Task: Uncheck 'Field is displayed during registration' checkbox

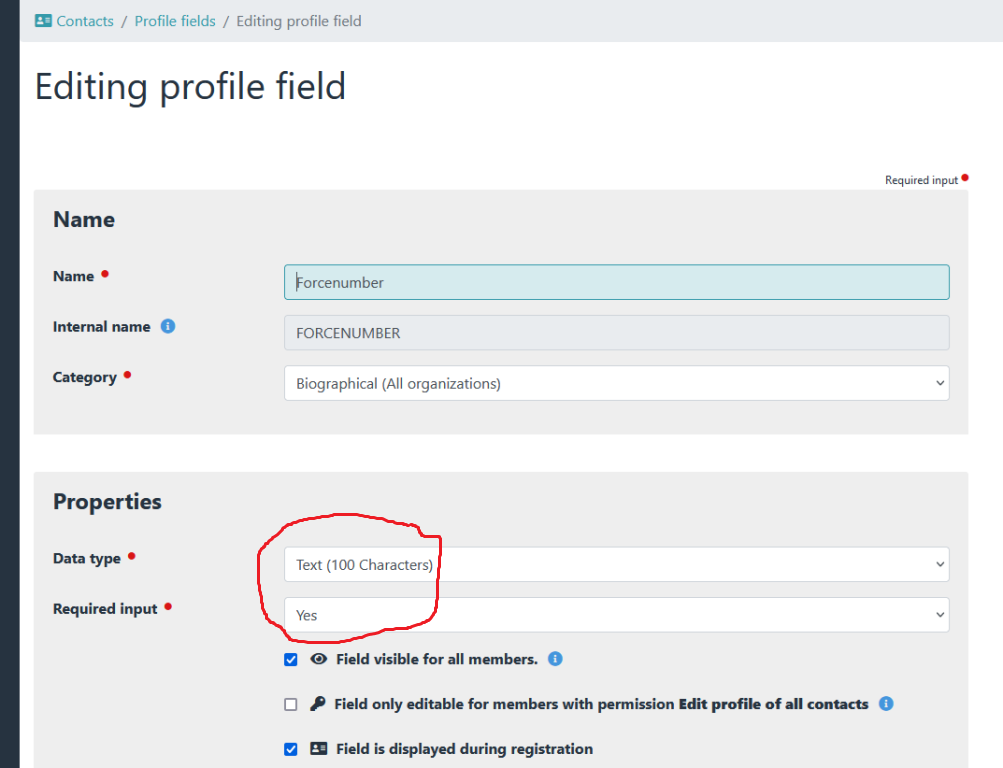Action: (x=291, y=749)
